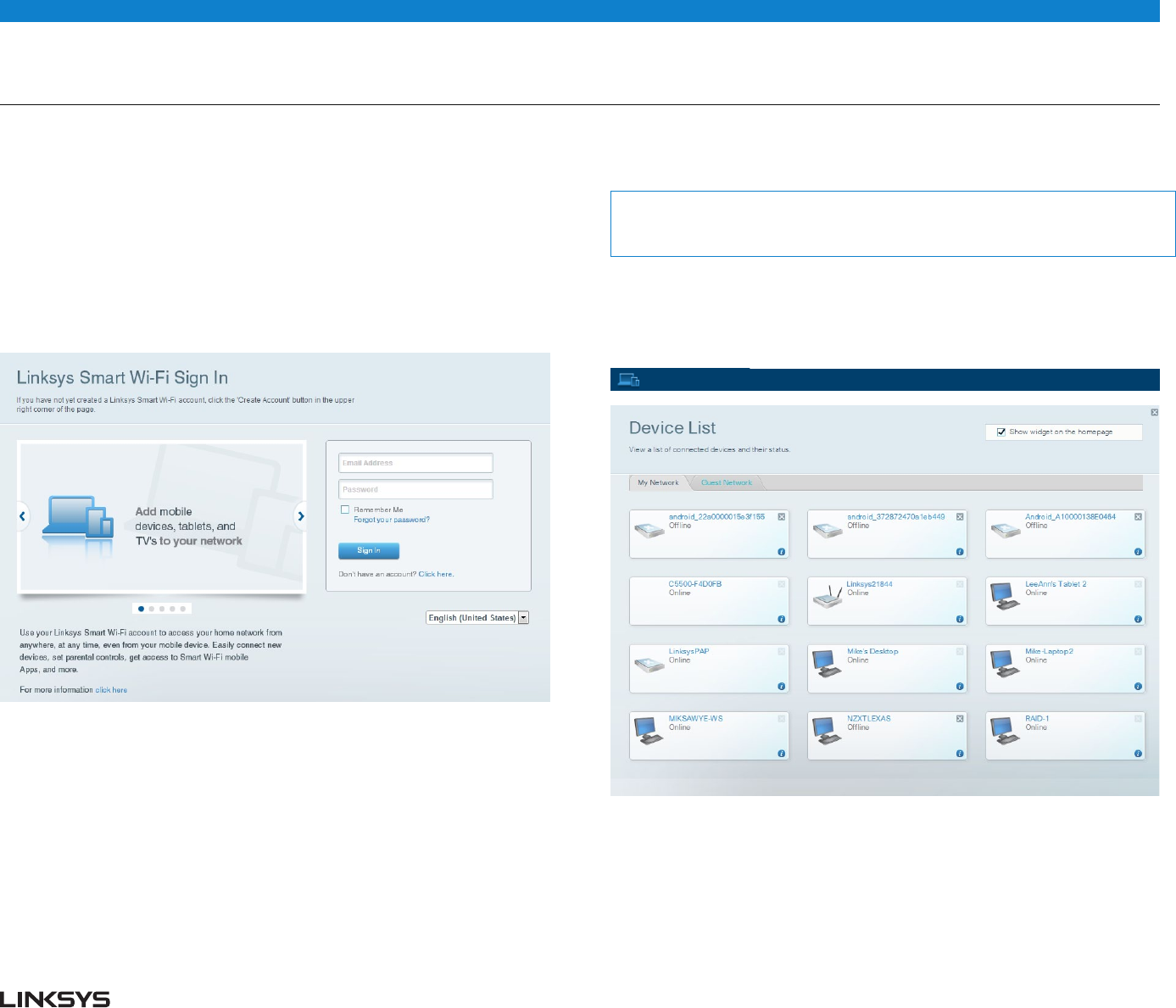Open Forgot your password link
The height and width of the screenshot is (1008, 1176).
[392, 520]
